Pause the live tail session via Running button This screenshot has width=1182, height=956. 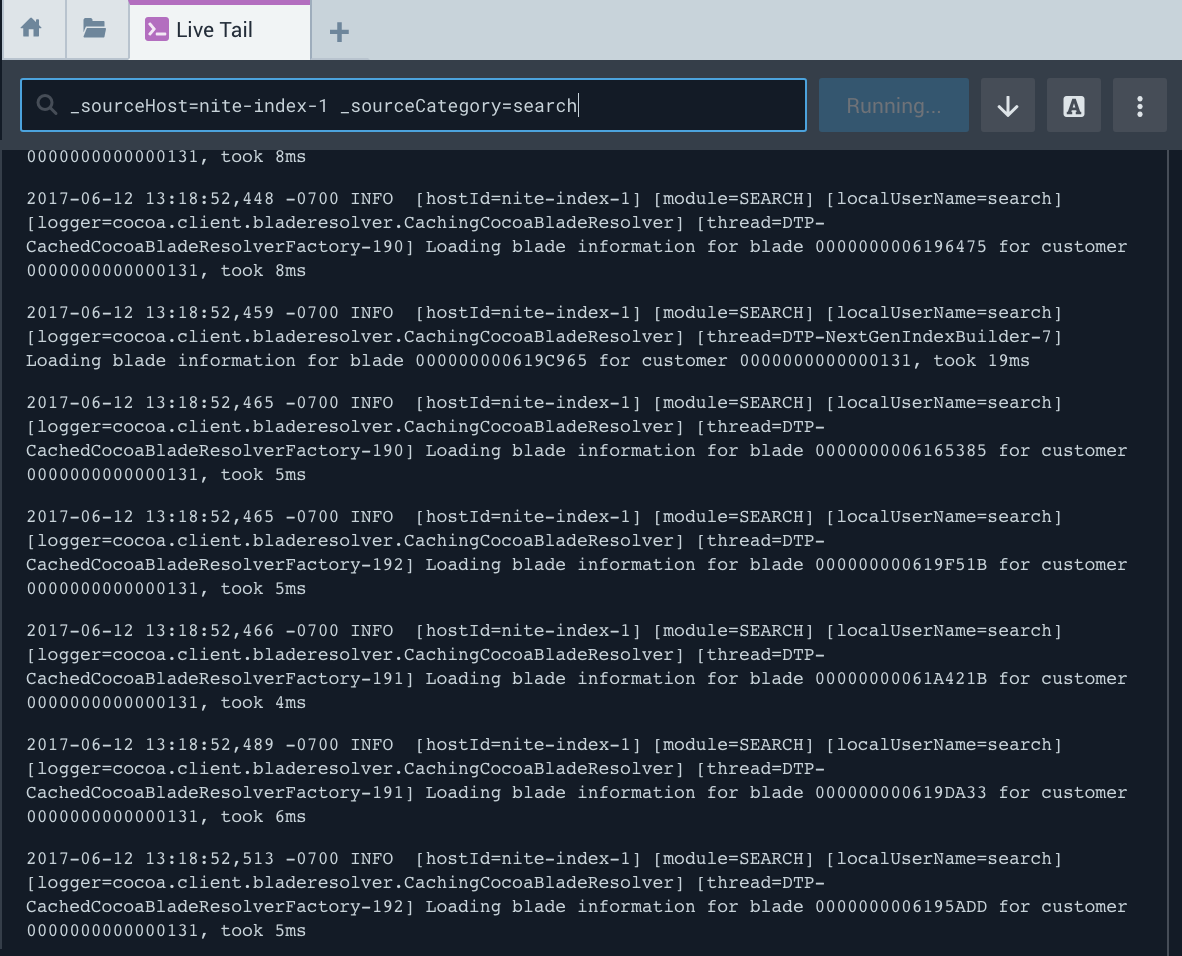tap(893, 104)
